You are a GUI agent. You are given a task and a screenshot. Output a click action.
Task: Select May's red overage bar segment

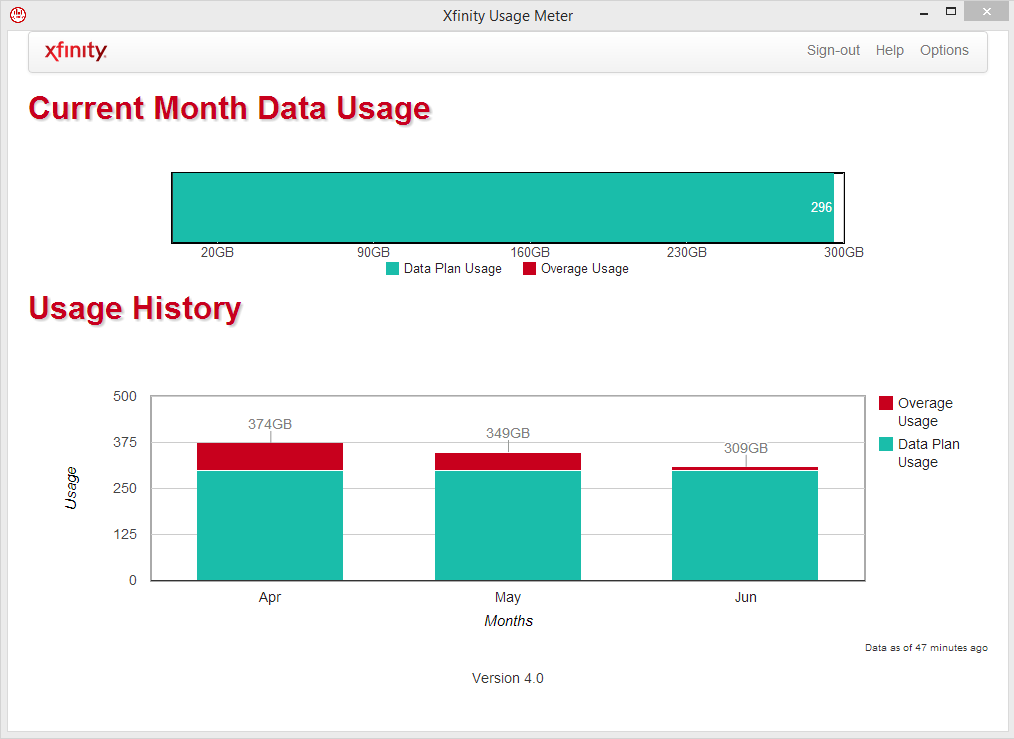point(507,461)
